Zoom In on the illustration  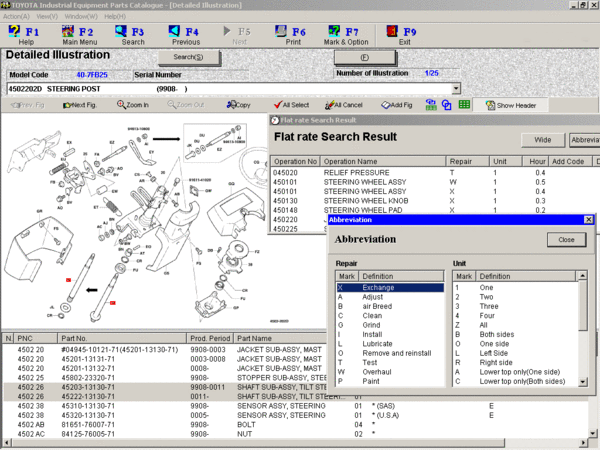tap(133, 104)
